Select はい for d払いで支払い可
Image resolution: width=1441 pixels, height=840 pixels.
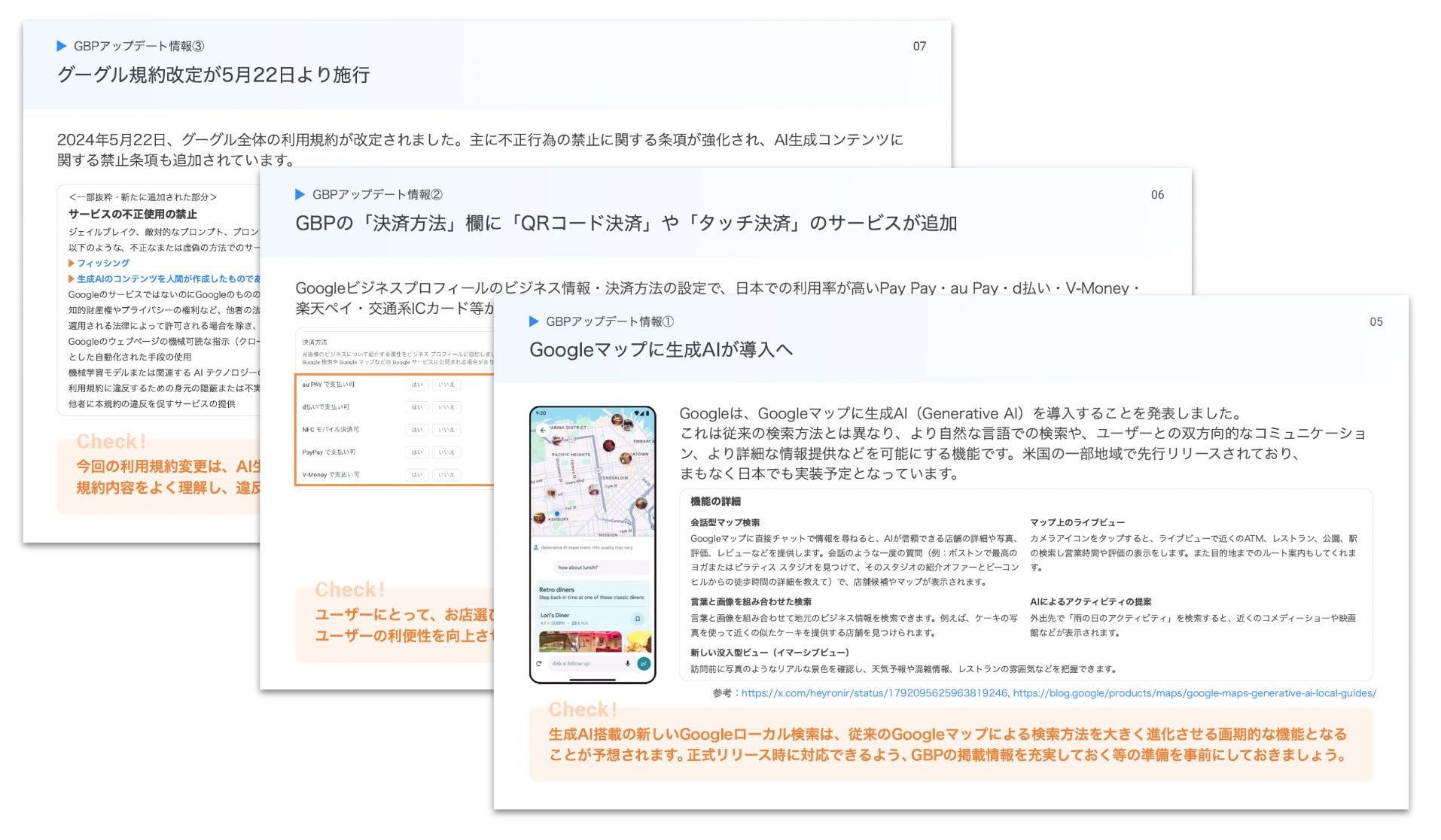point(416,407)
